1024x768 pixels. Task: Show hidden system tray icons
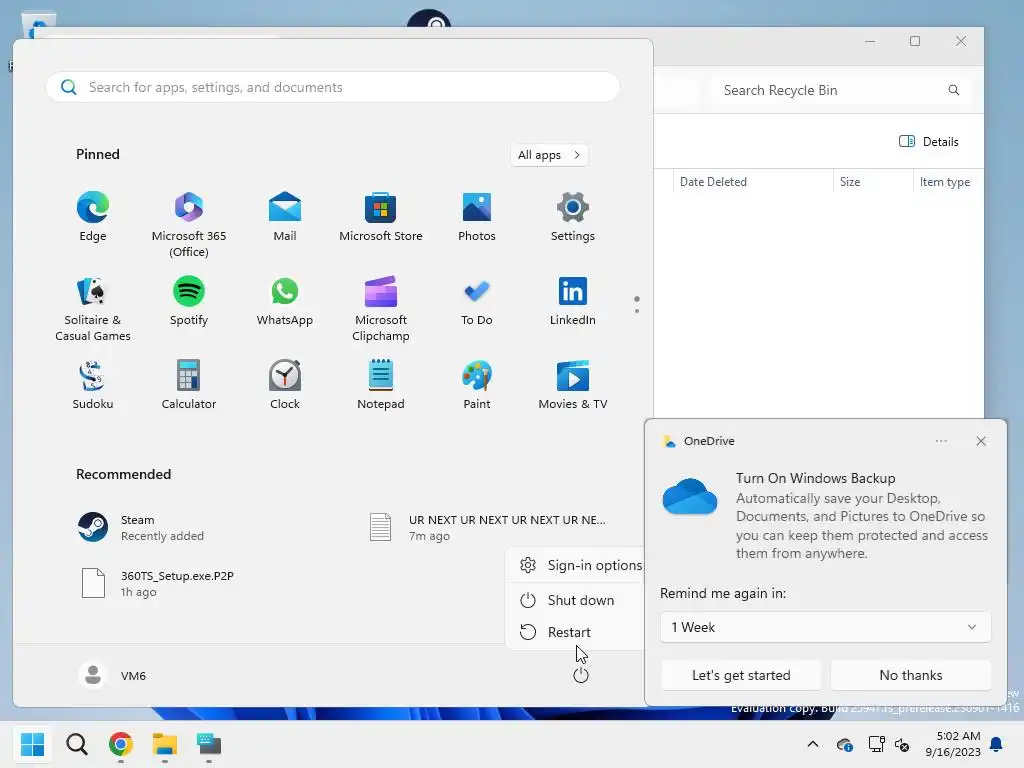coord(812,744)
